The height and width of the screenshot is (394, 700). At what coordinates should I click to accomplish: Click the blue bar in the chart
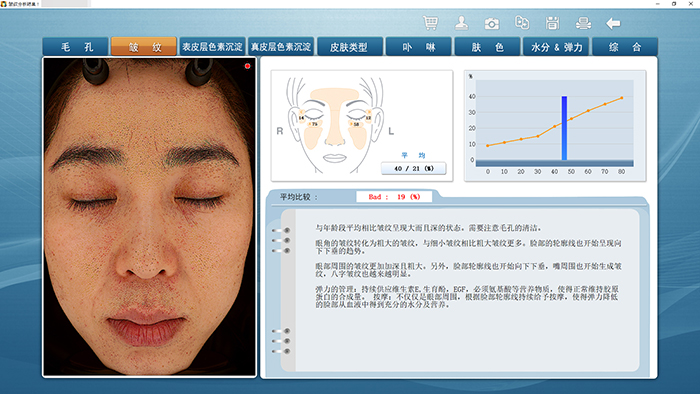click(564, 128)
